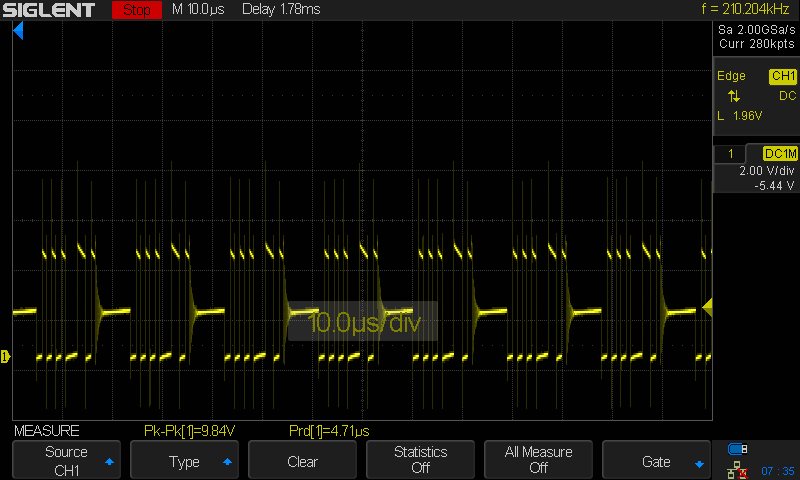Click the Pk-Pk[1]=9.84V measurement readout
Viewport: 800px width, 480px height.
[x=189, y=431]
